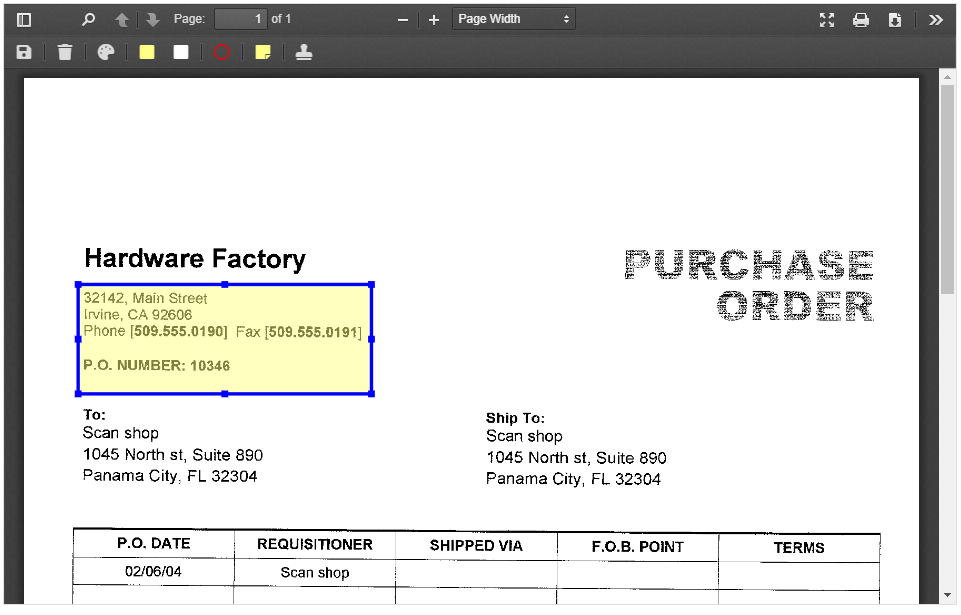Expand the extra tools chevron menu

point(936,19)
